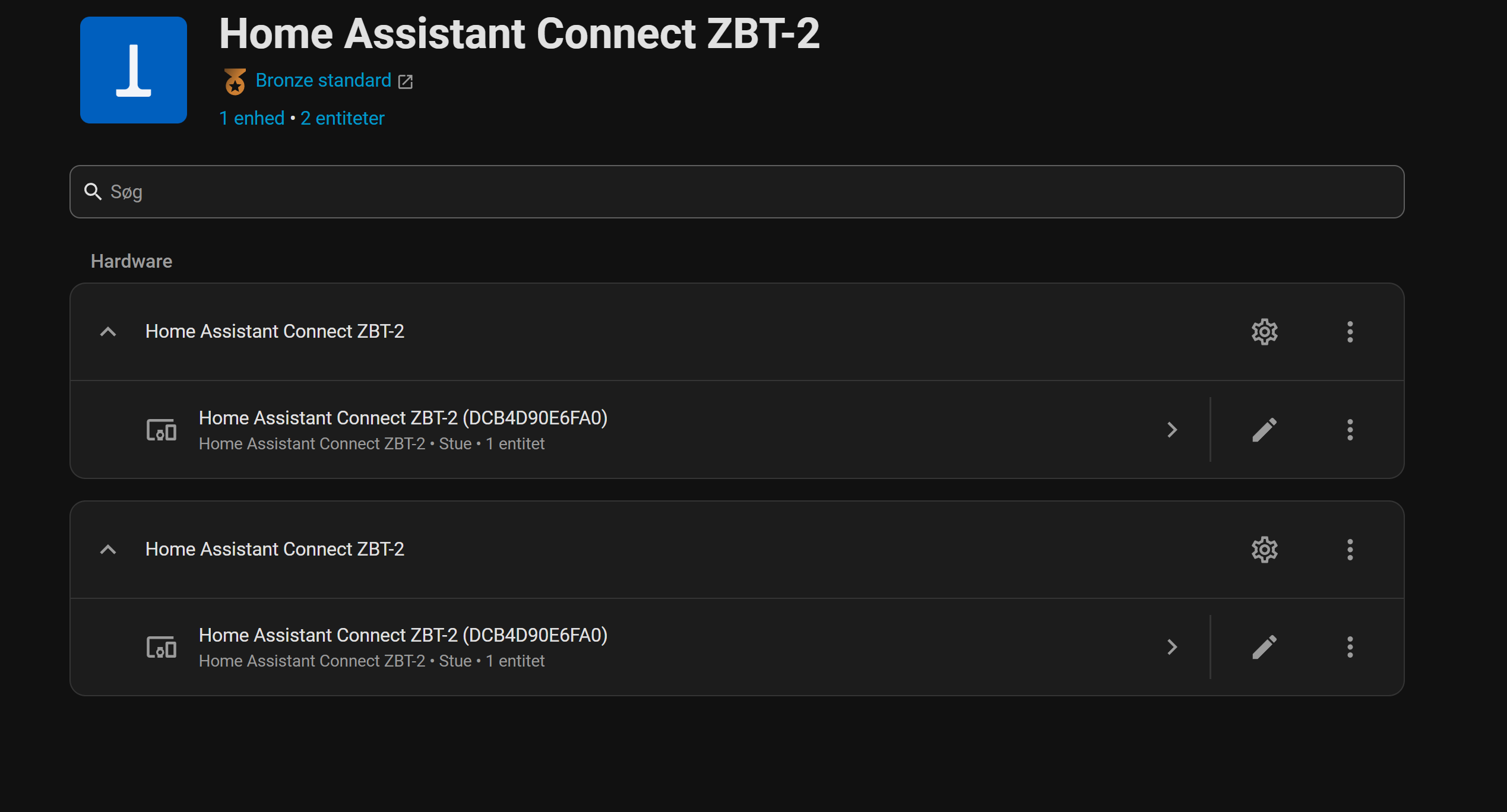The height and width of the screenshot is (812, 1507).
Task: Edit first DCB4D90E6FA0 device with pencil icon
Action: pos(1264,430)
